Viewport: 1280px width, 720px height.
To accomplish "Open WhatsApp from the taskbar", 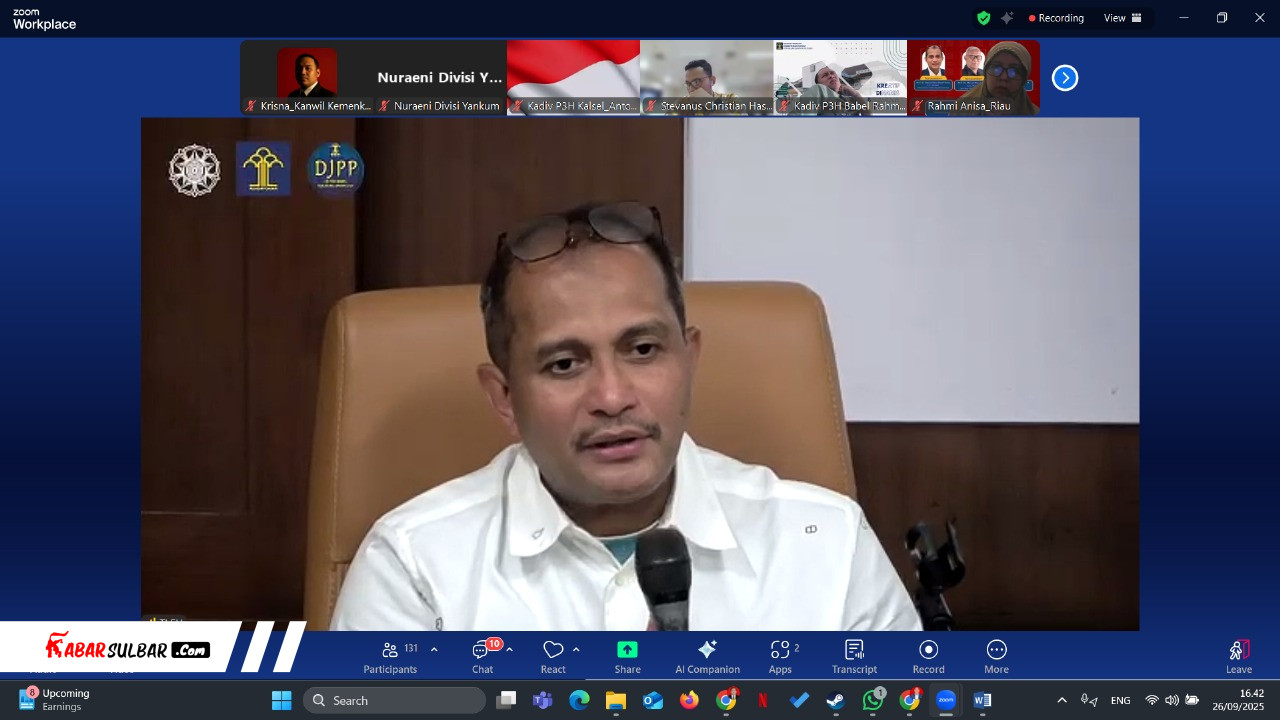I will point(873,700).
